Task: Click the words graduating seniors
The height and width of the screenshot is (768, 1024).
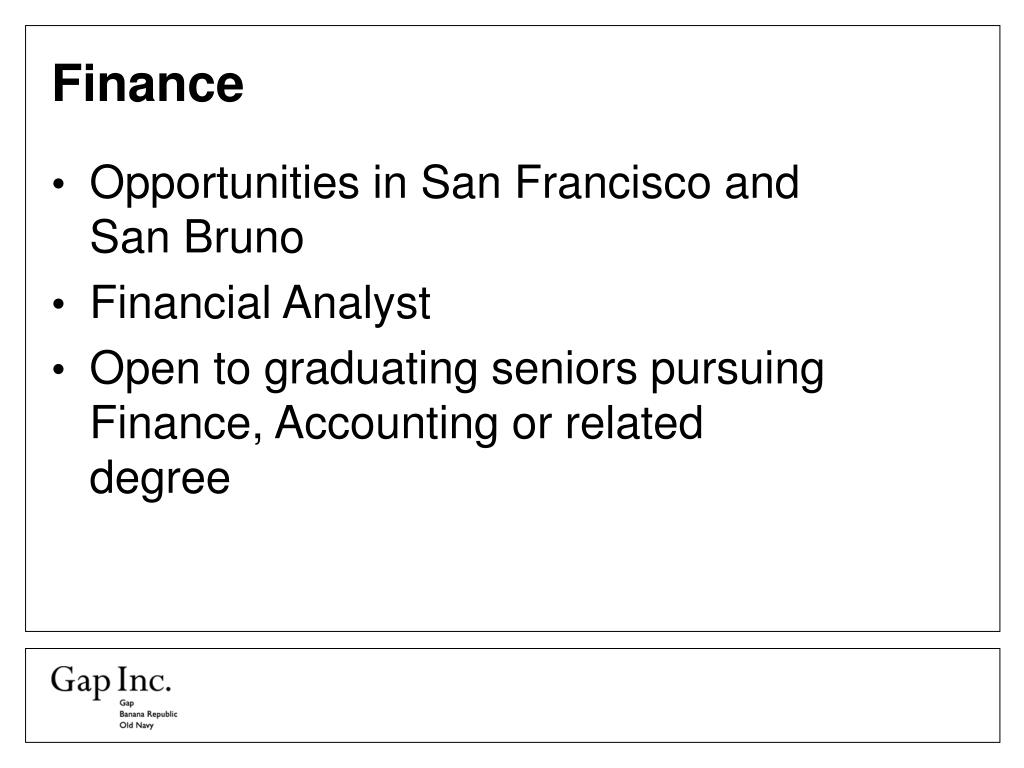Action: pyautogui.click(x=450, y=370)
